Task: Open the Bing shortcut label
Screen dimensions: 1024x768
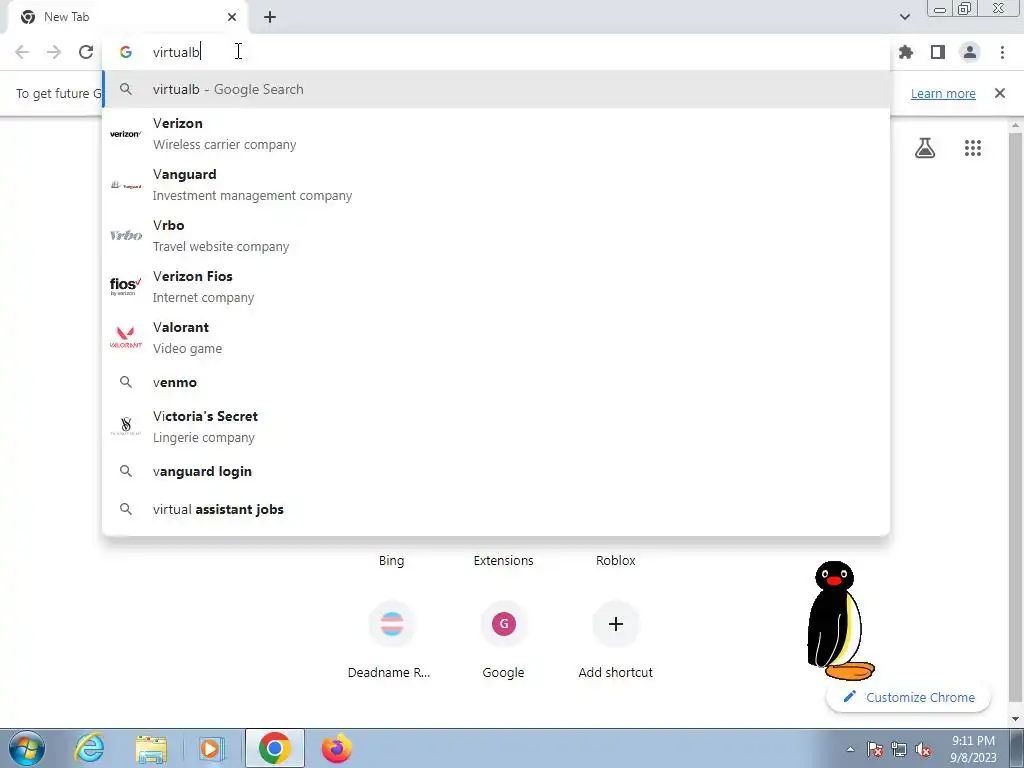Action: pyautogui.click(x=391, y=560)
